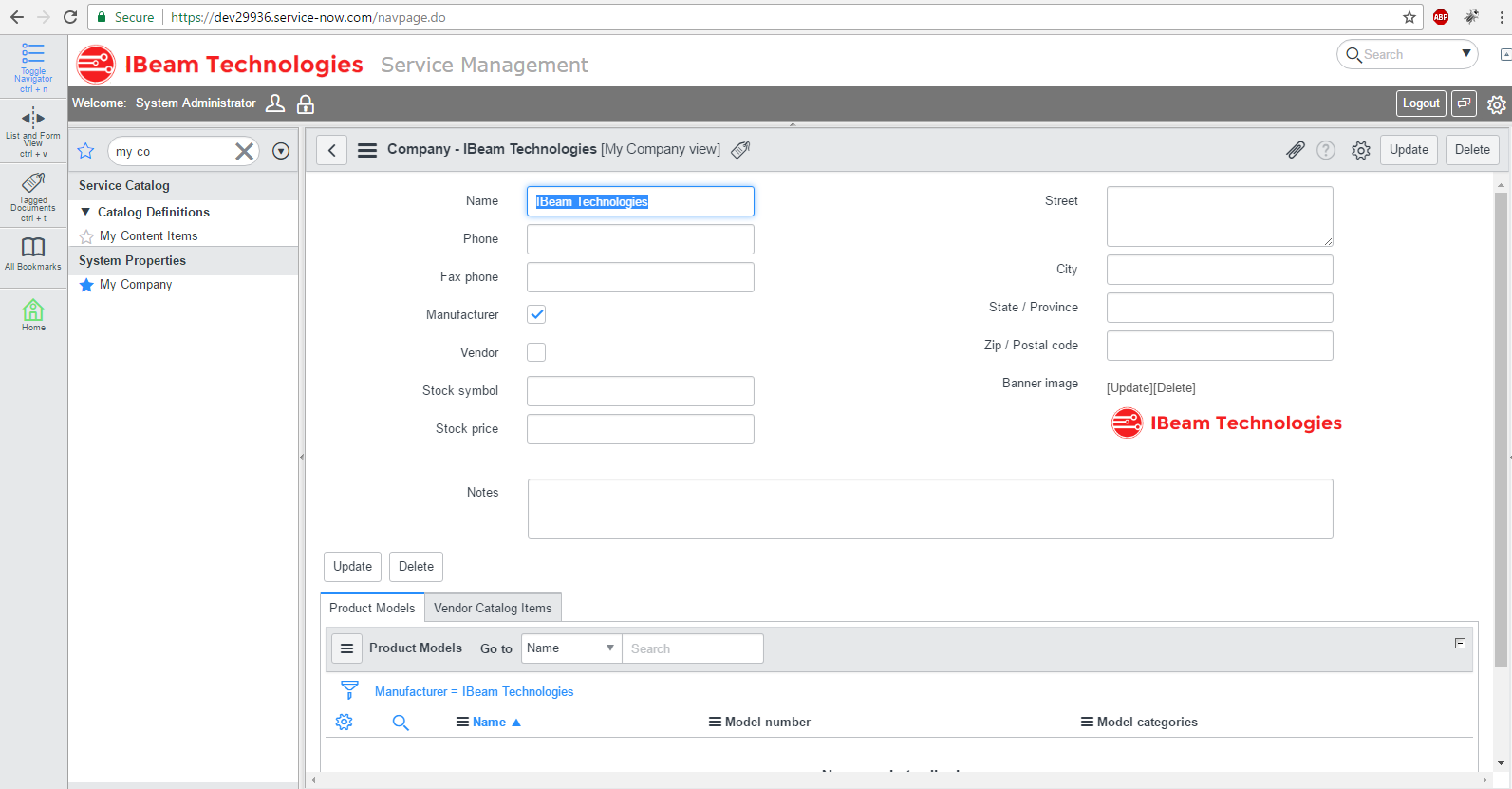Open the form help question icon
This screenshot has height=789, width=1512.
[x=1326, y=150]
